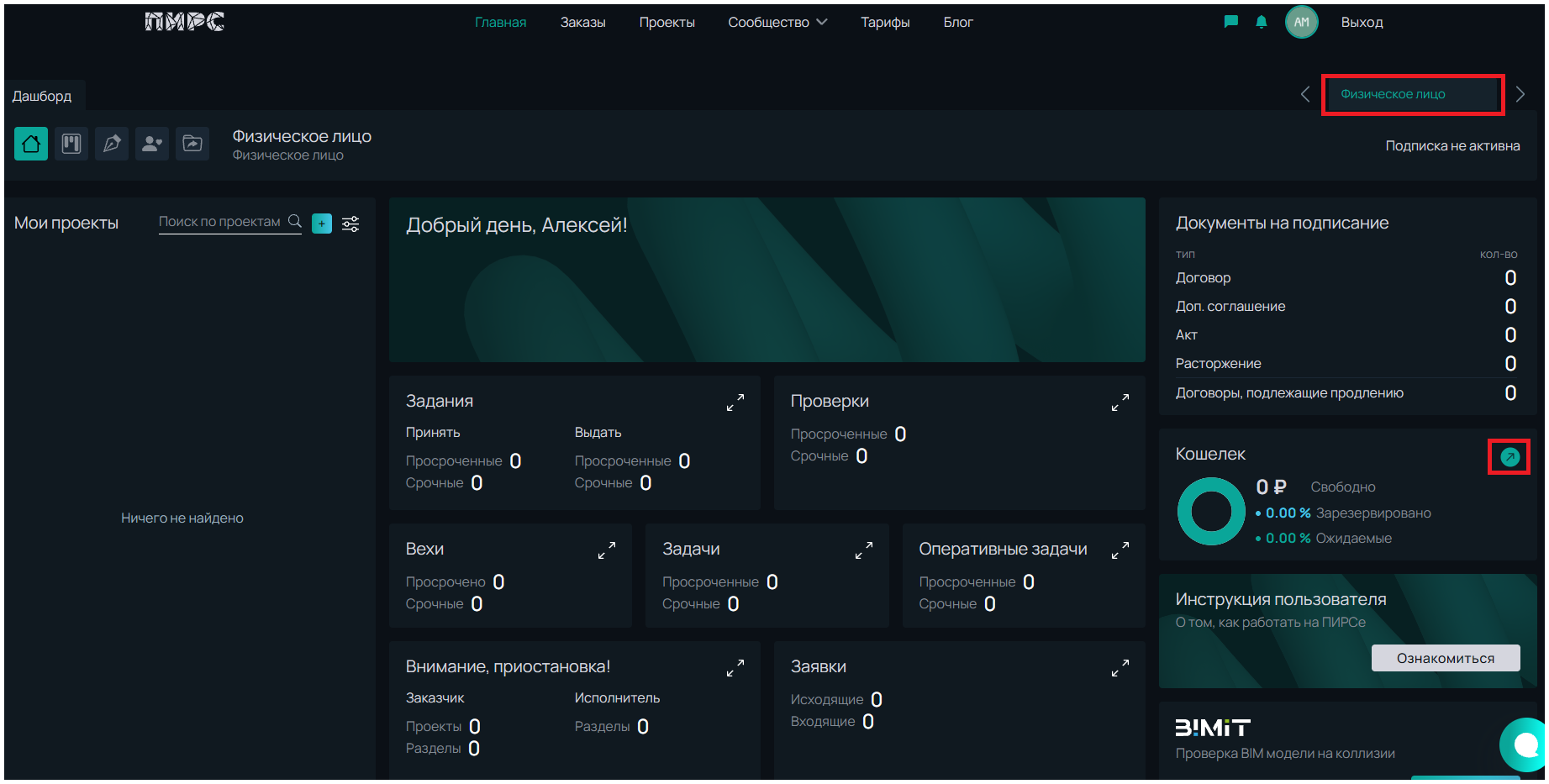Open chat messages from the header
This screenshot has height=784, width=1549.
tap(1231, 22)
